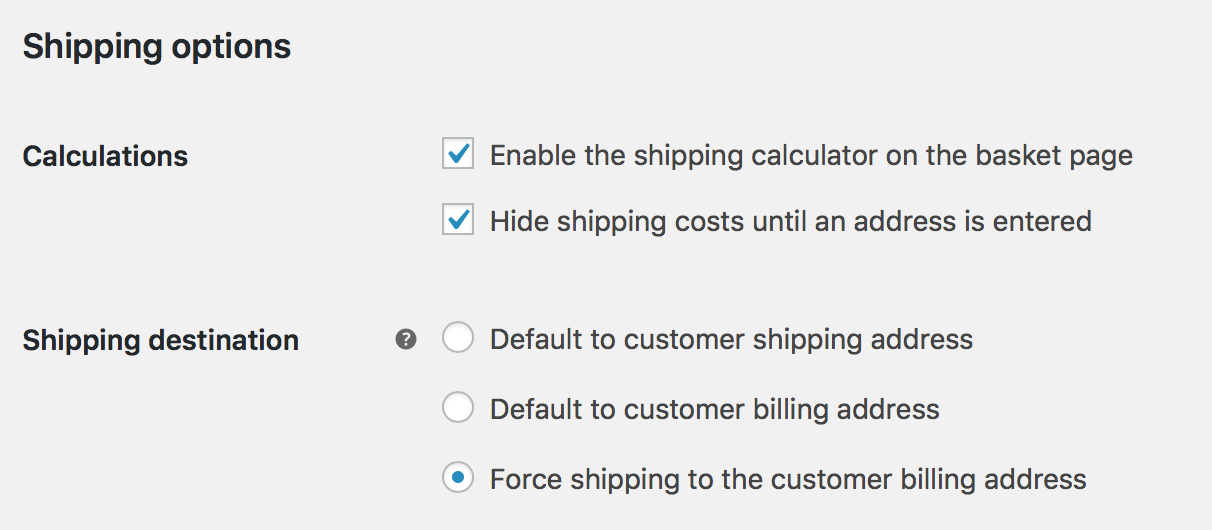
Task: Click 'Default to customer shipping address' text
Action: click(731, 340)
